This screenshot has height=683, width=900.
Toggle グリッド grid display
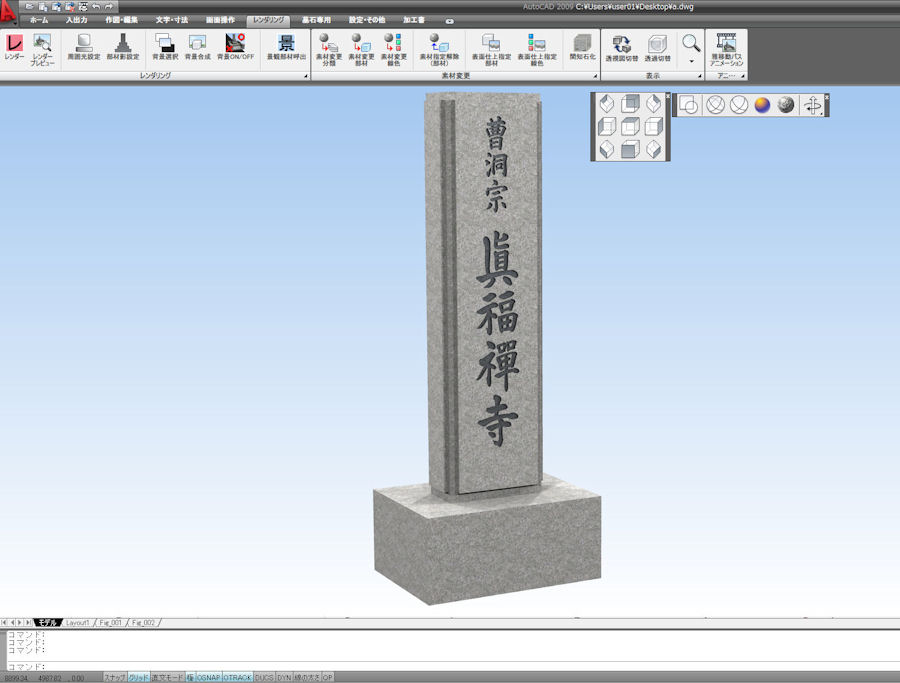click(138, 678)
